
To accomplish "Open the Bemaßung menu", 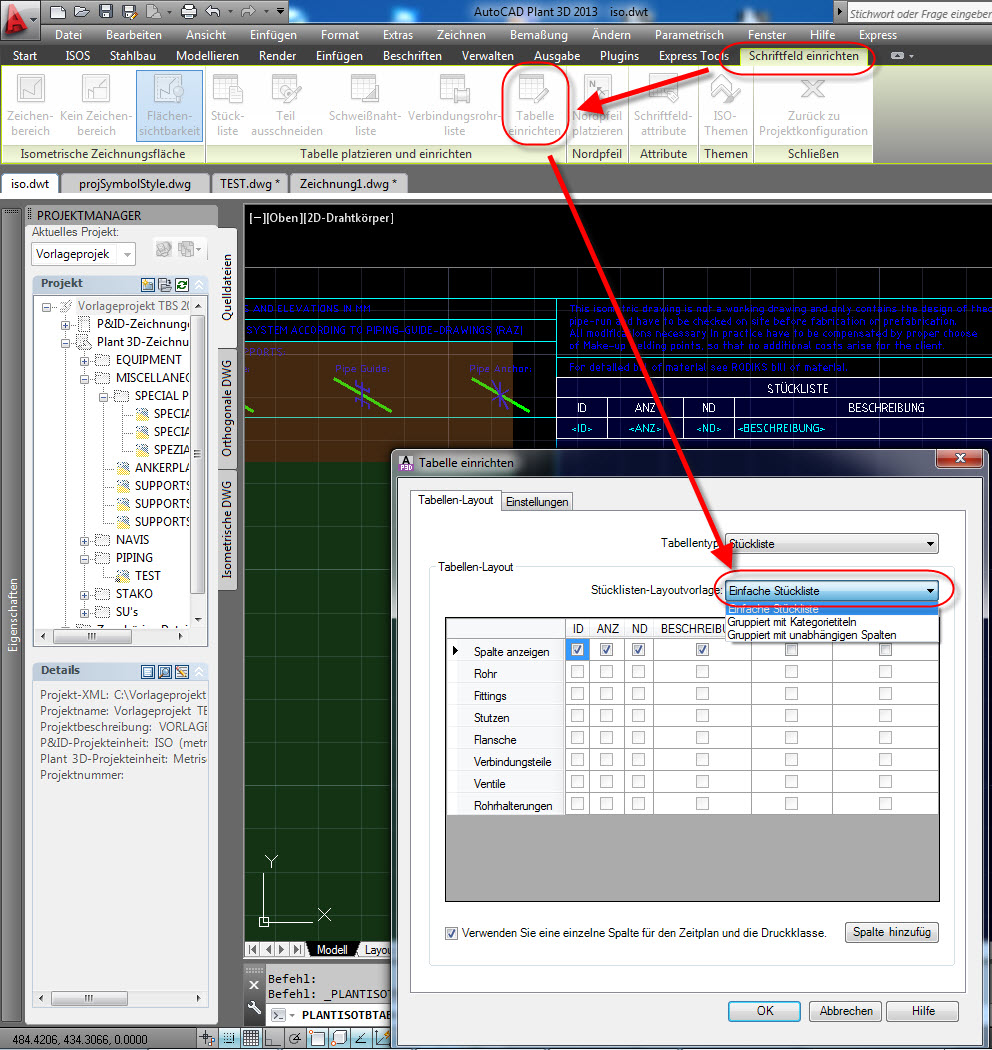I will [539, 35].
